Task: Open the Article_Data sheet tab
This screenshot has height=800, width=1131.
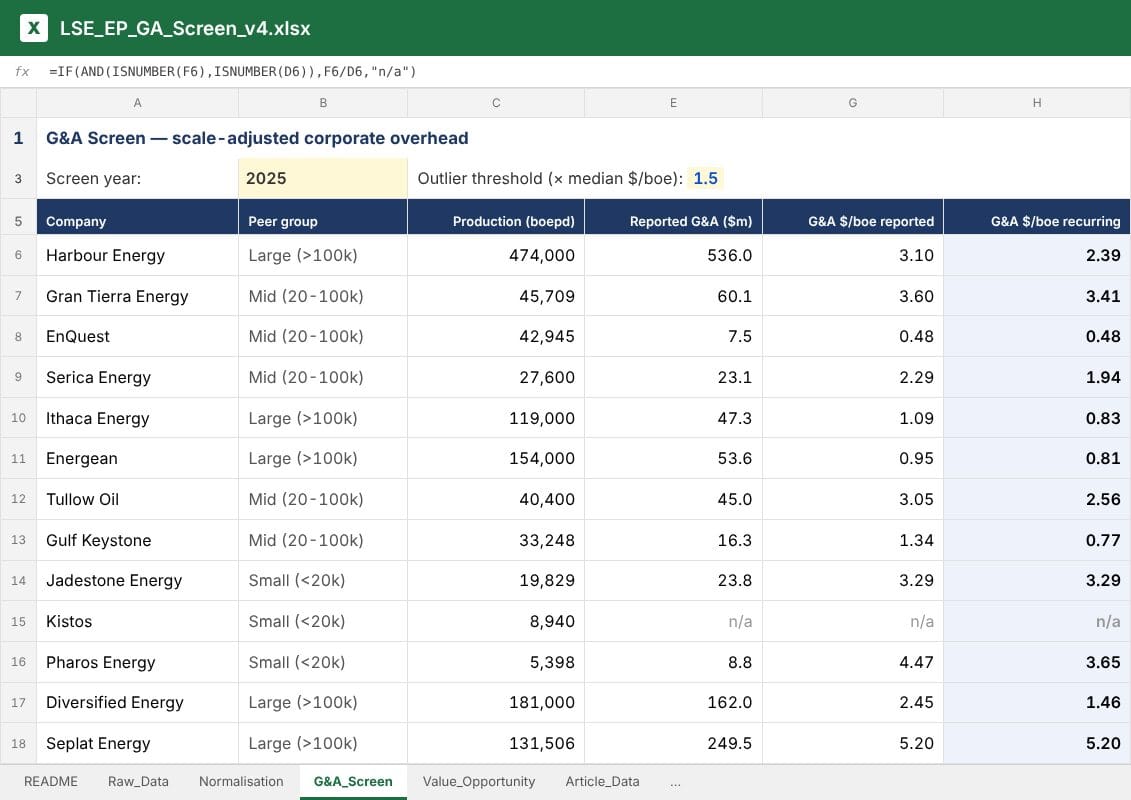Action: [602, 782]
